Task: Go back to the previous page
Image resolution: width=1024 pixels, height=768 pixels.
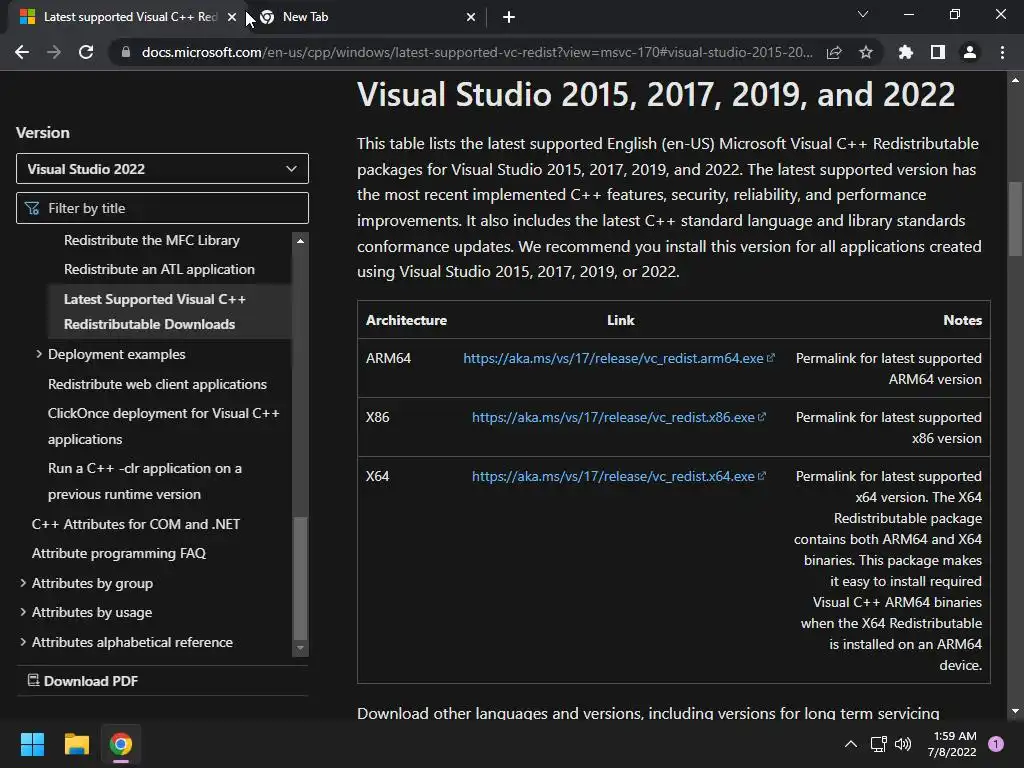Action: tap(22, 52)
